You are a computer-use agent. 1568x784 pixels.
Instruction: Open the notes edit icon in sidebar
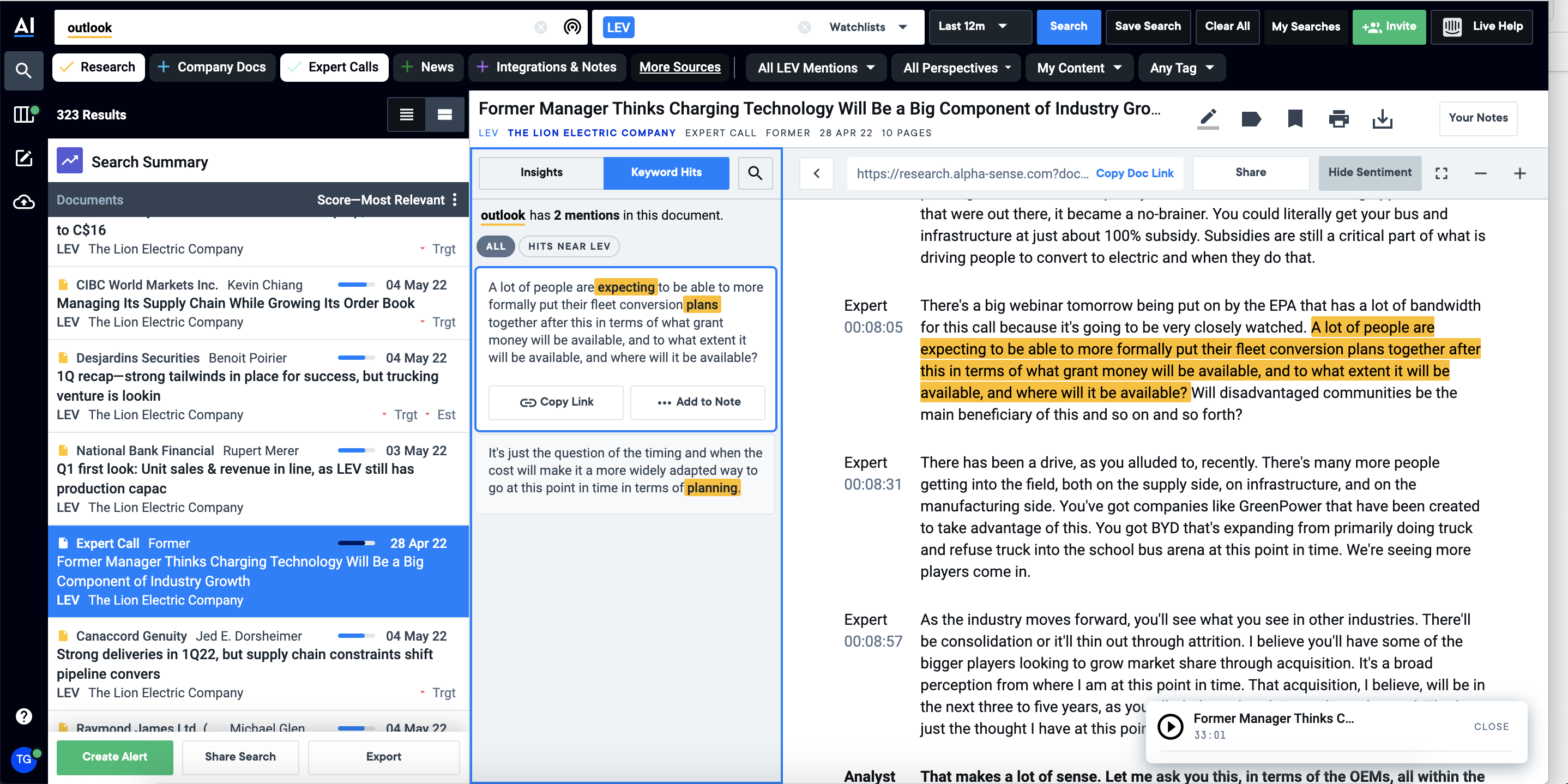tap(24, 158)
